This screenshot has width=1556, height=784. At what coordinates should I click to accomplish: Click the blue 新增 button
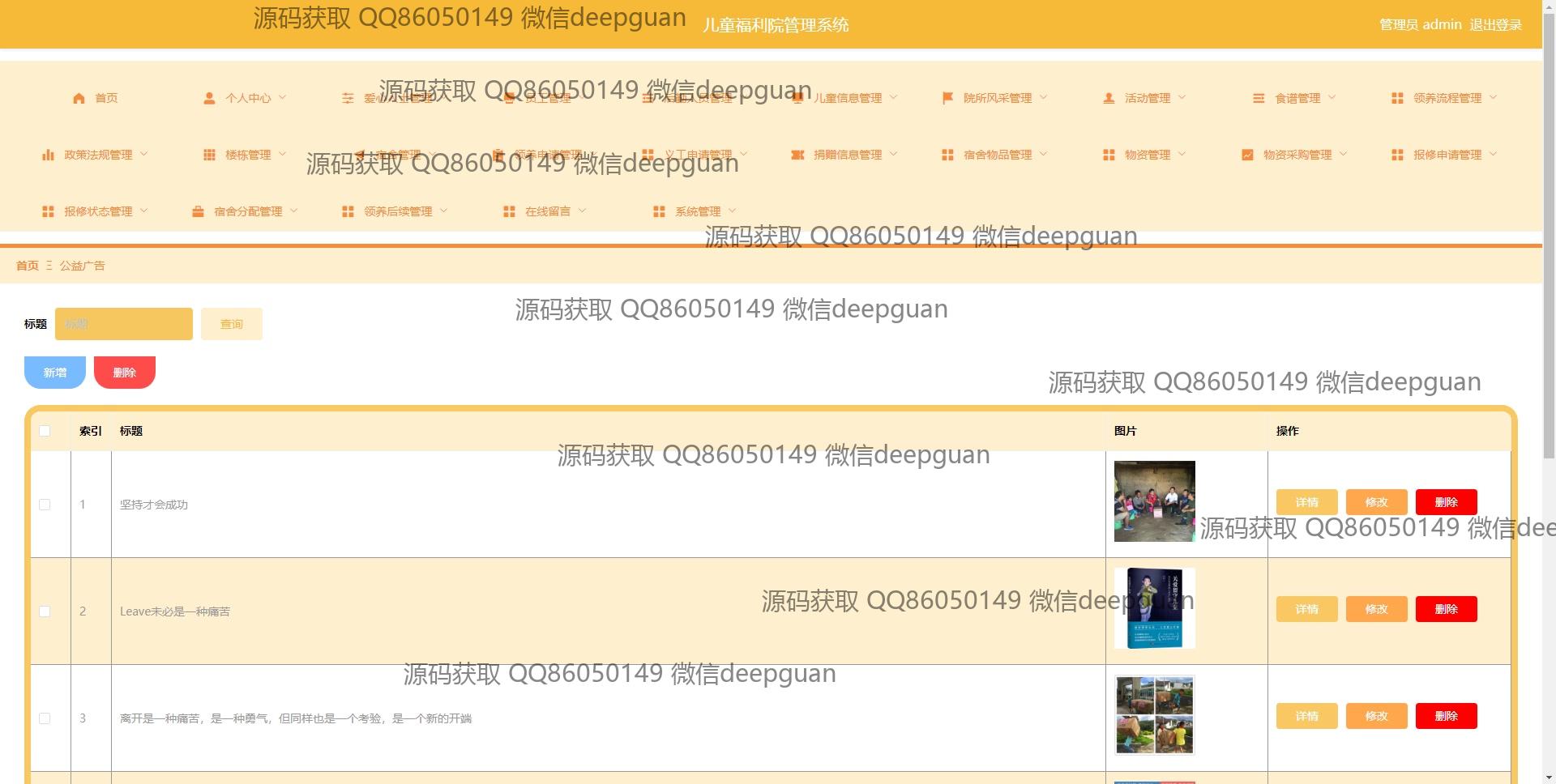tap(55, 373)
